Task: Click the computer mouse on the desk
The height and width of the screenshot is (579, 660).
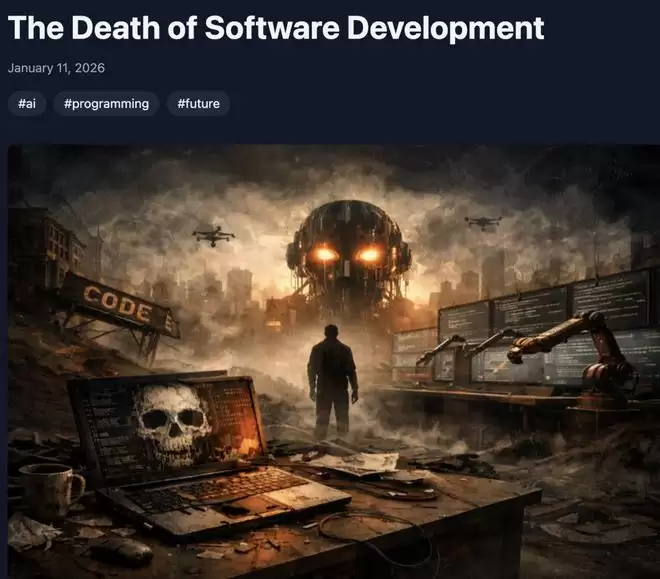Action: tap(120, 551)
